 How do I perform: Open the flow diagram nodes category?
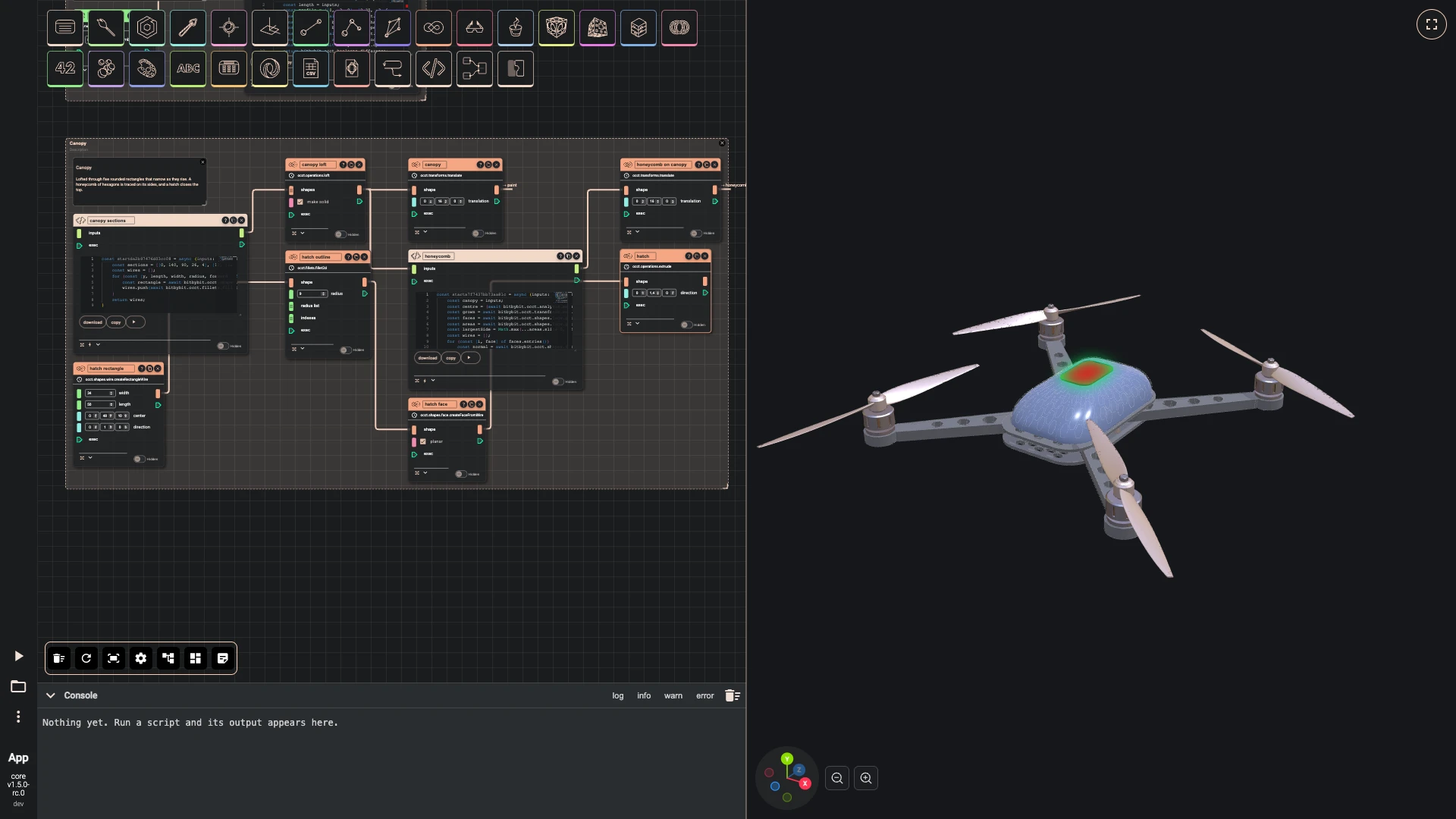click(x=475, y=69)
